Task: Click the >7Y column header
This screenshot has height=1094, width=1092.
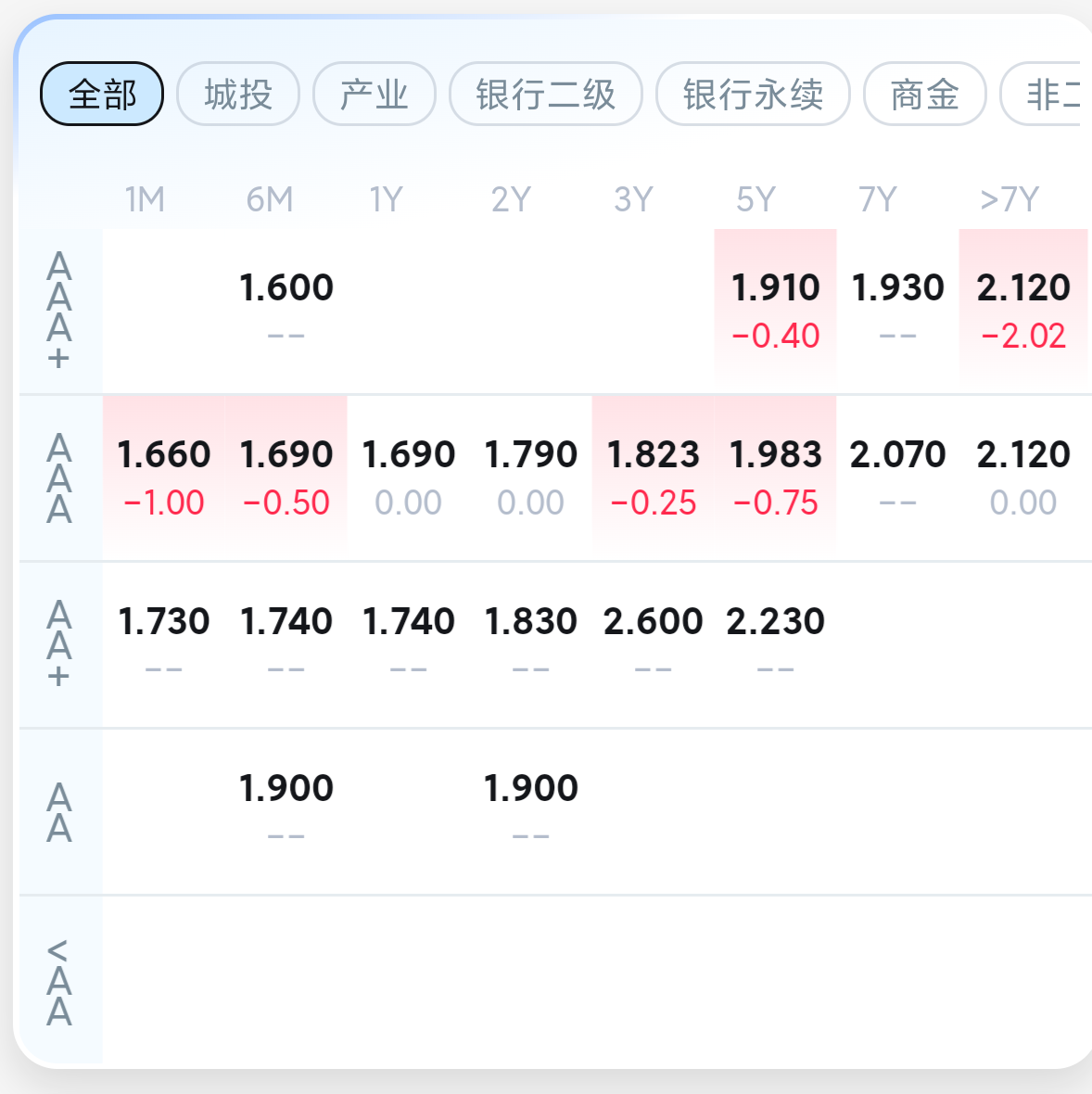Action: point(1009,199)
